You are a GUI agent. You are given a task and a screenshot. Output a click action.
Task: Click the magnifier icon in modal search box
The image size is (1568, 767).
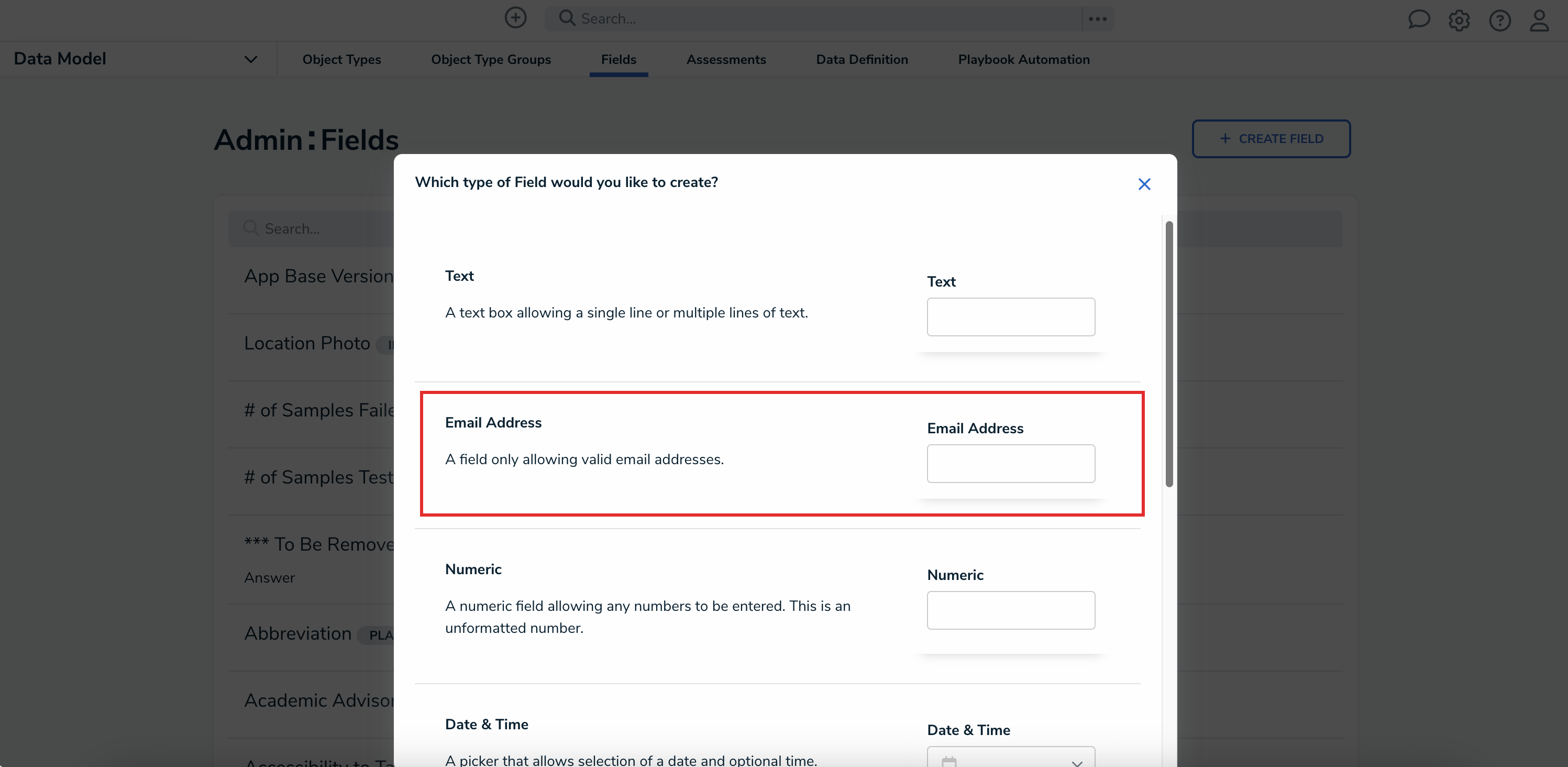click(250, 228)
